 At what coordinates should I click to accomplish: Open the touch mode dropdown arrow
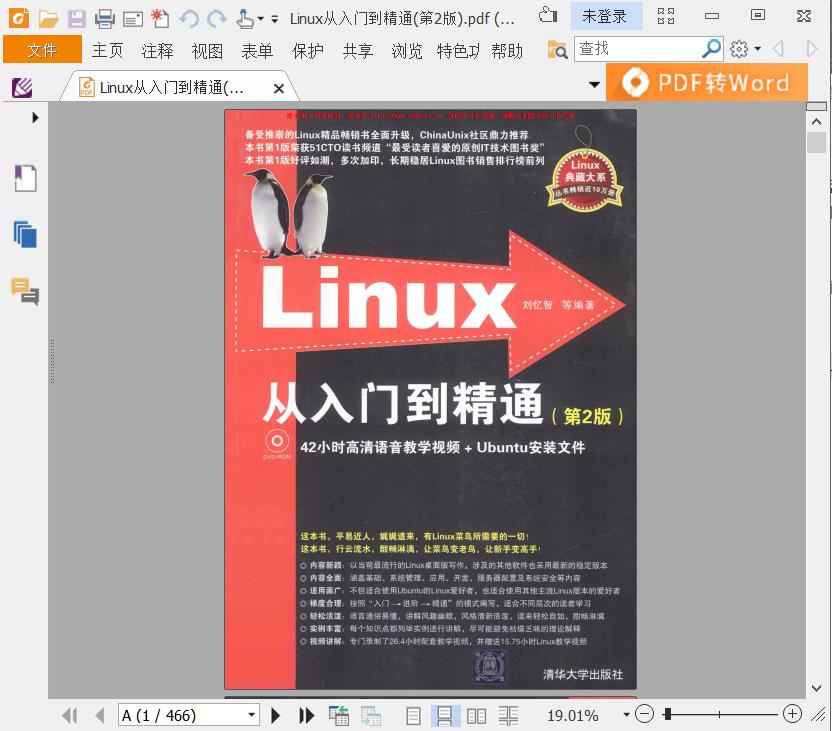point(261,19)
